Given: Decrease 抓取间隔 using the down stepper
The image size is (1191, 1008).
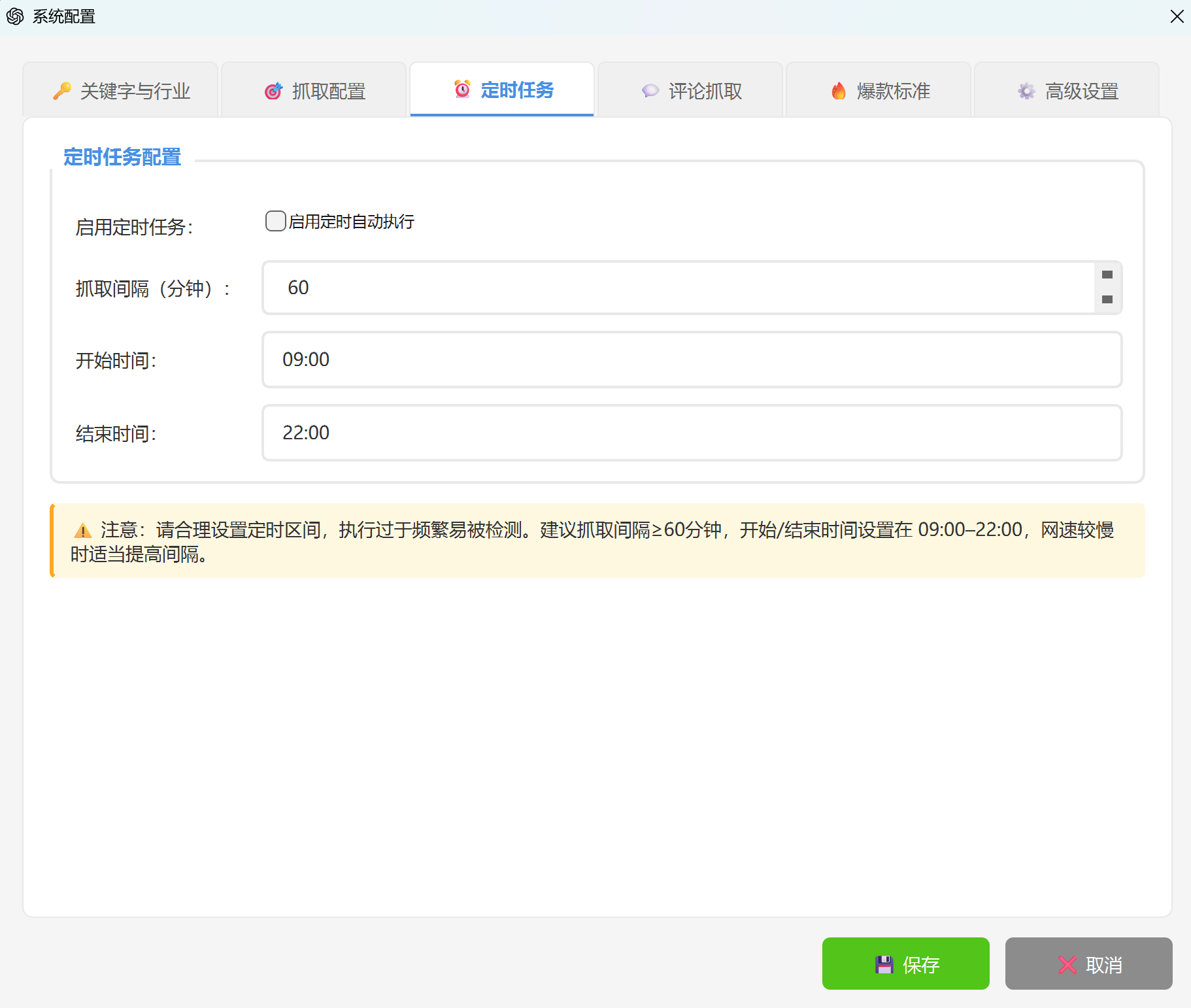Looking at the screenshot, I should point(1107,300).
